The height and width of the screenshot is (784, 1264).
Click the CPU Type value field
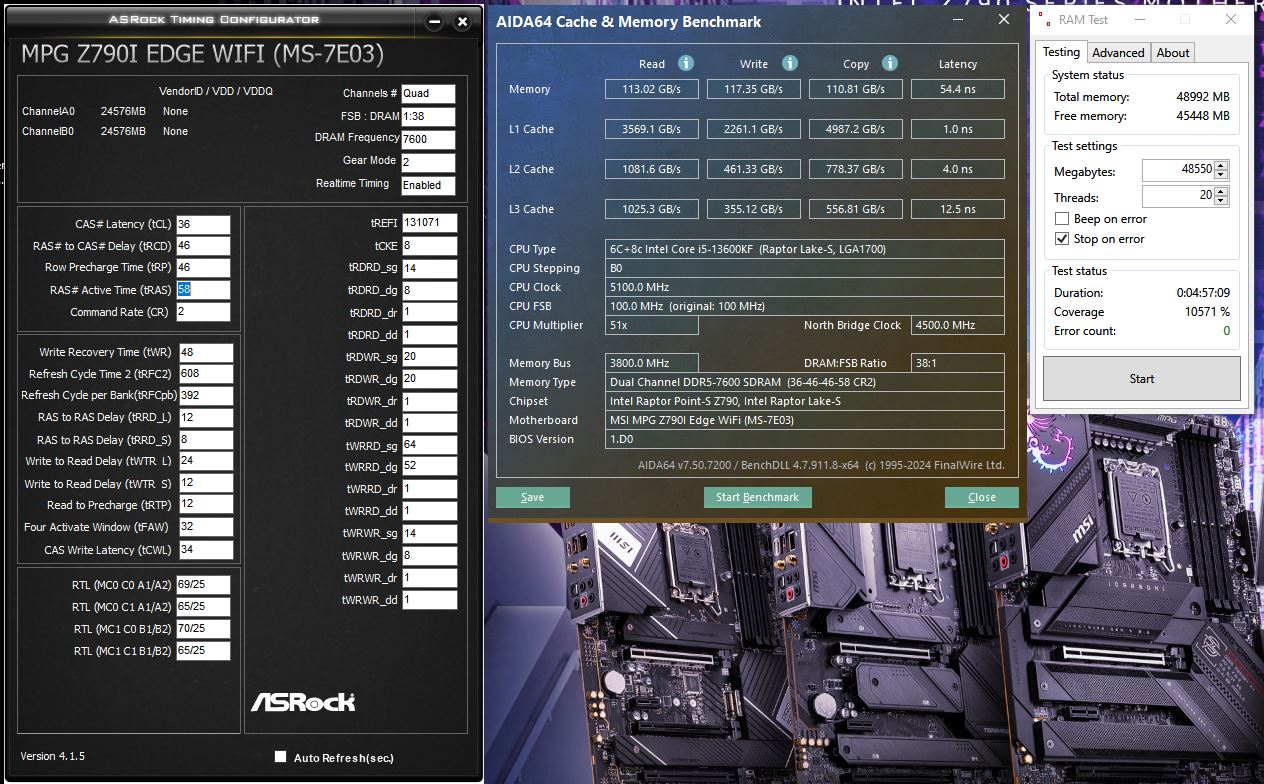(x=805, y=249)
